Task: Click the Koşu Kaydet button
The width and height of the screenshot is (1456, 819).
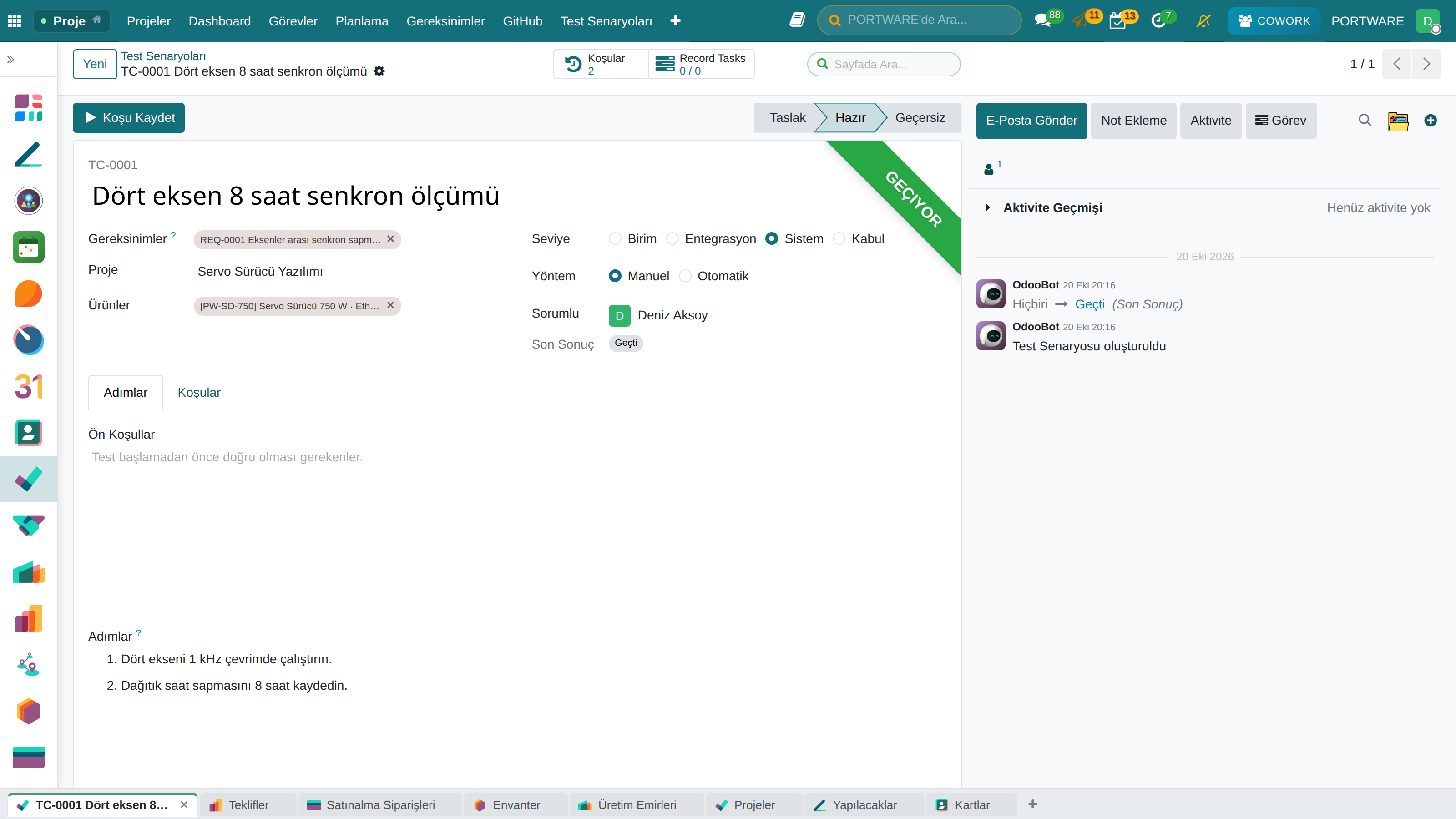Action: pyautogui.click(x=129, y=117)
